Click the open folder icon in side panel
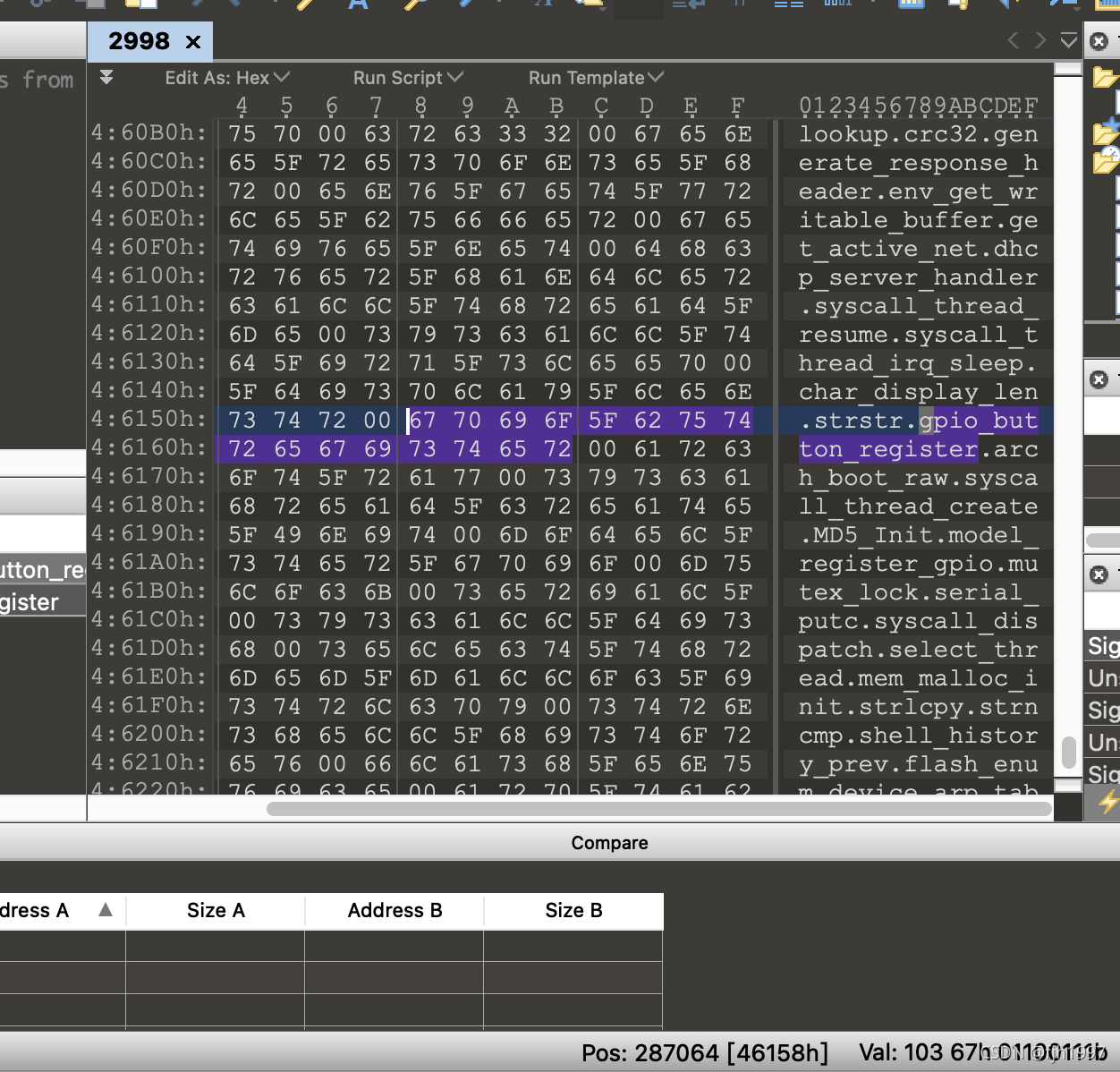 click(1106, 78)
